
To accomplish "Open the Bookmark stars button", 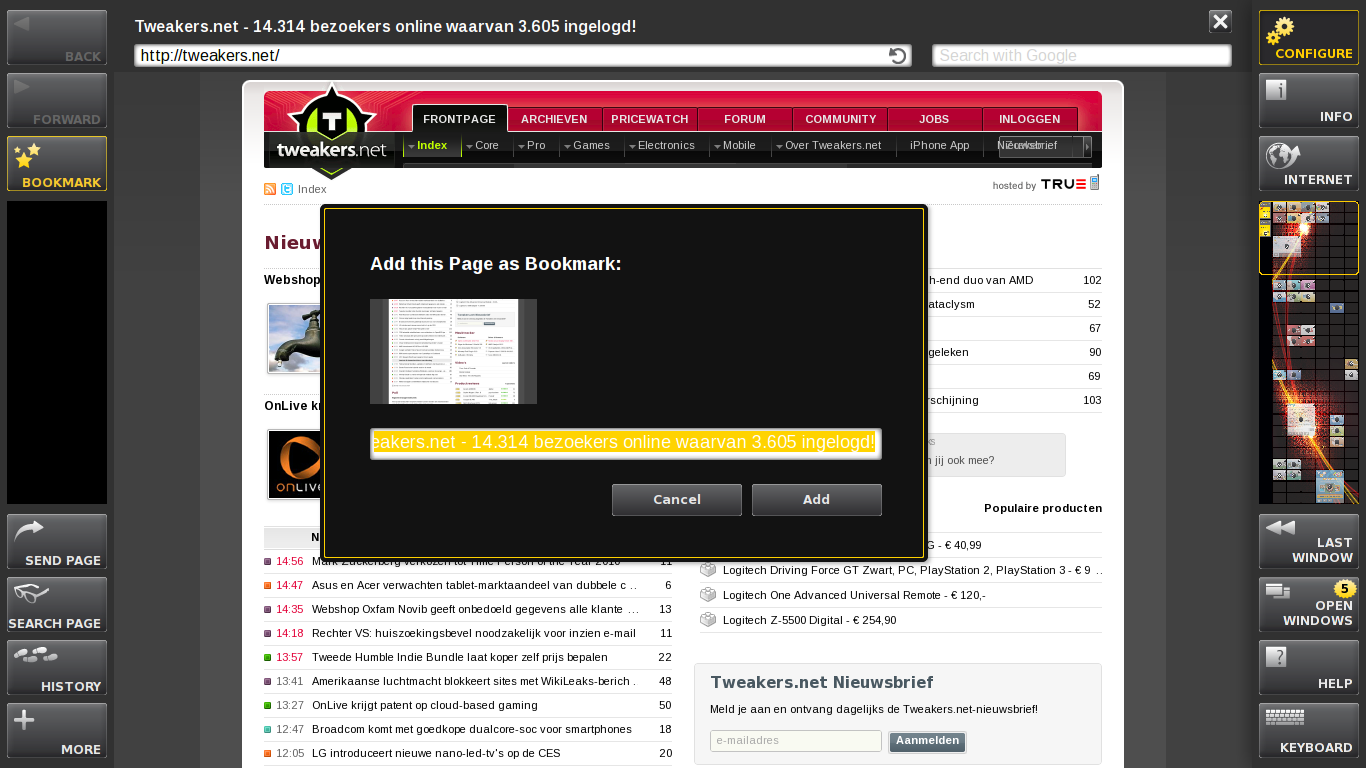I will coord(57,164).
